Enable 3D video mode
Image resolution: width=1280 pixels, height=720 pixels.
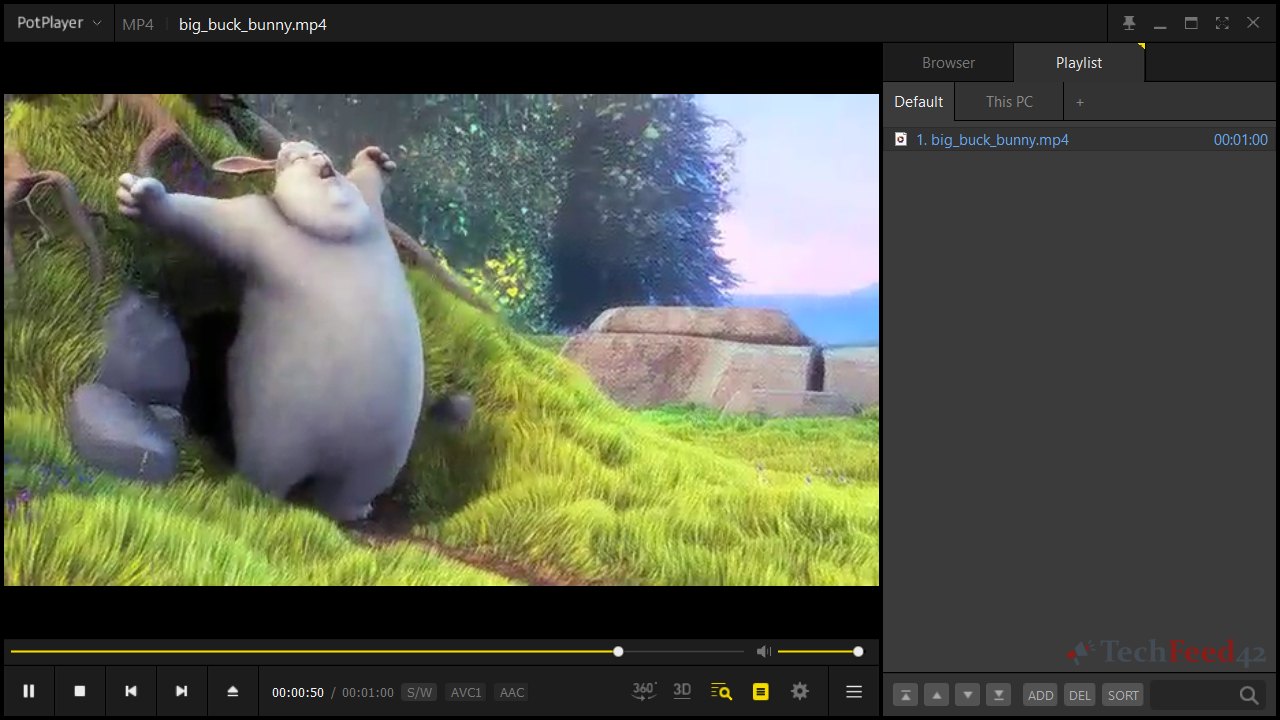(x=682, y=690)
